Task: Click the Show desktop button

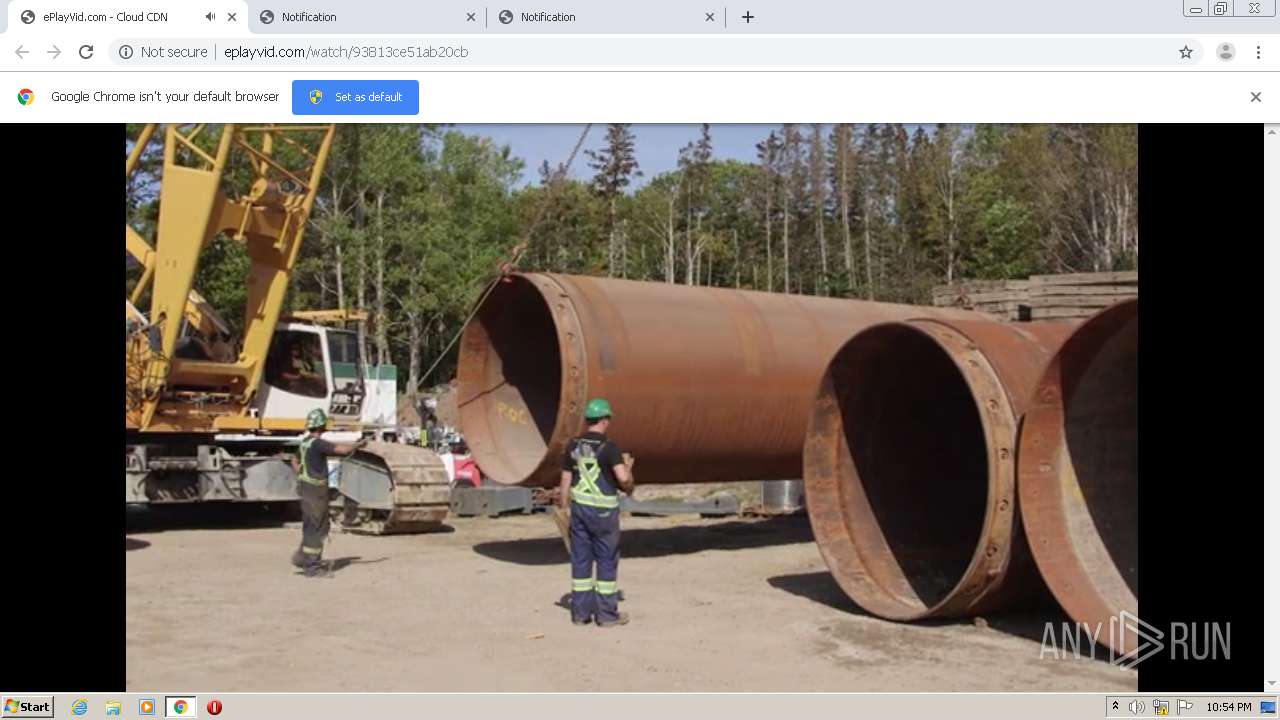Action: pyautogui.click(x=1270, y=707)
